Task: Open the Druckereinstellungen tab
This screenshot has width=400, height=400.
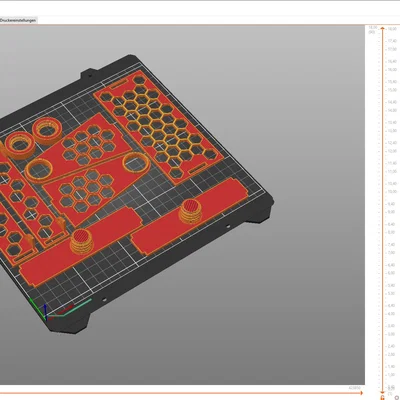Action: 18,20
